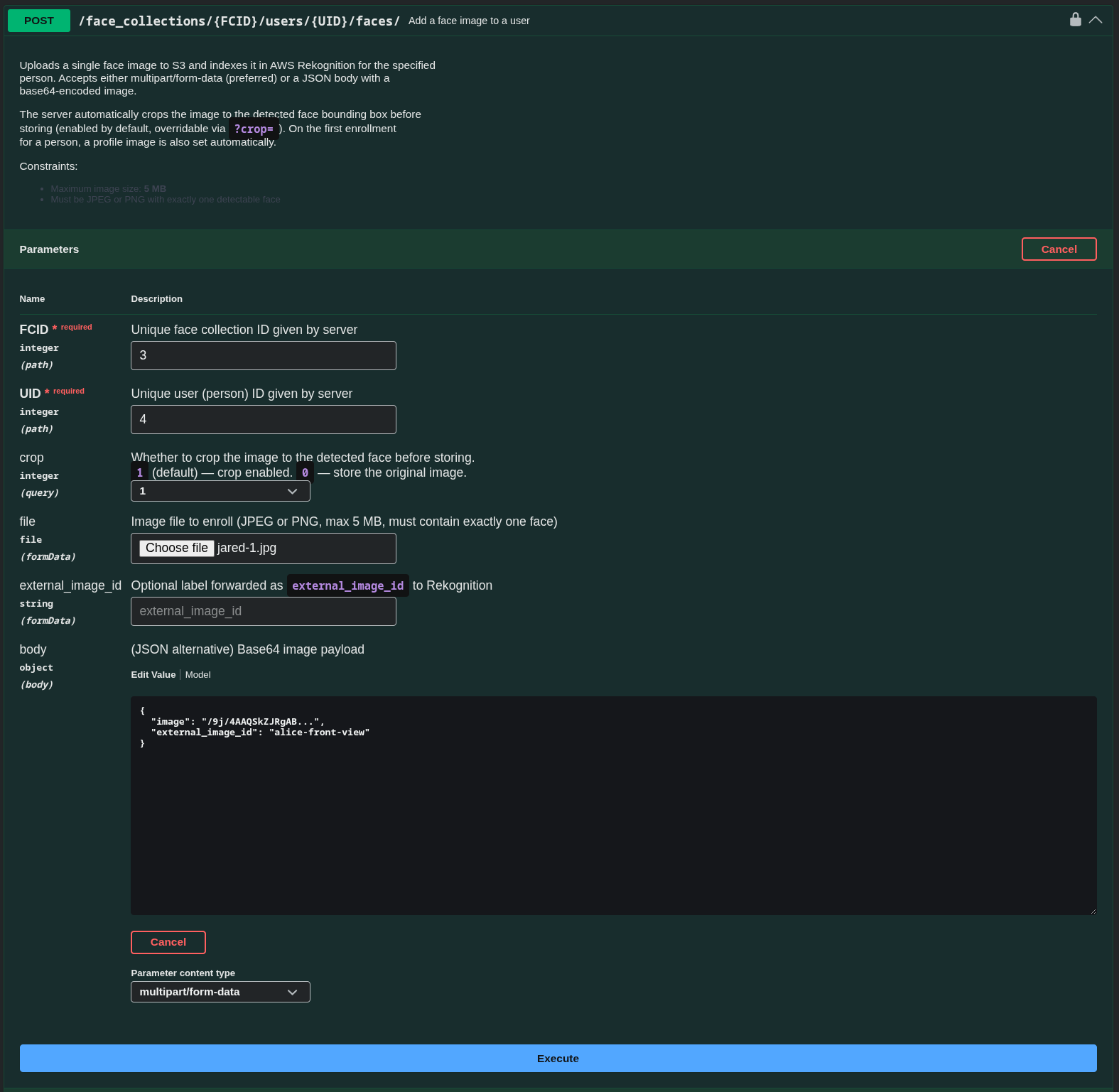Click the 'Must be JPEG or PNG' constraint line
The width and height of the screenshot is (1119, 1092).
166,200
